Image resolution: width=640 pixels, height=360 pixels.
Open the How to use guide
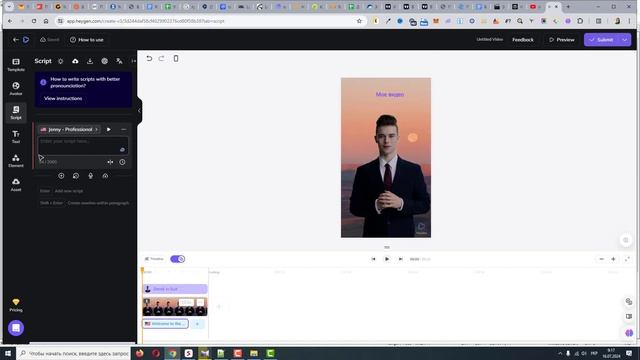[87, 40]
